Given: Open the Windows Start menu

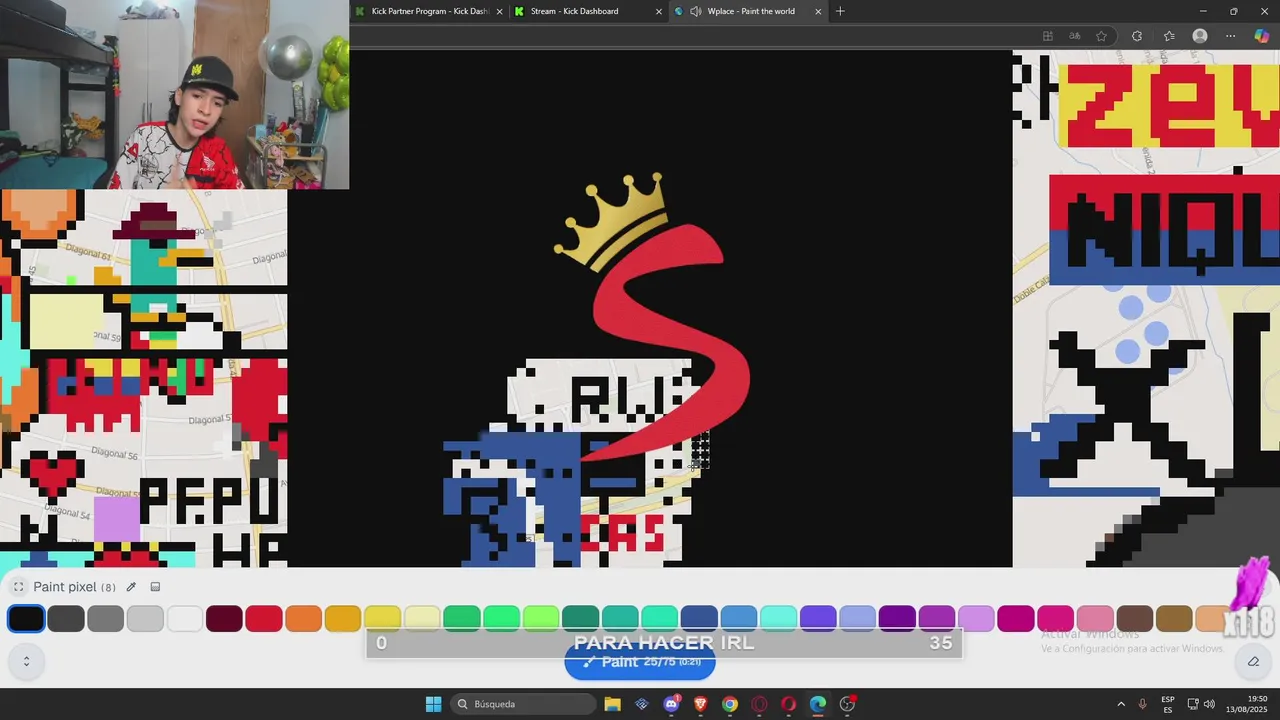Looking at the screenshot, I should [x=433, y=704].
